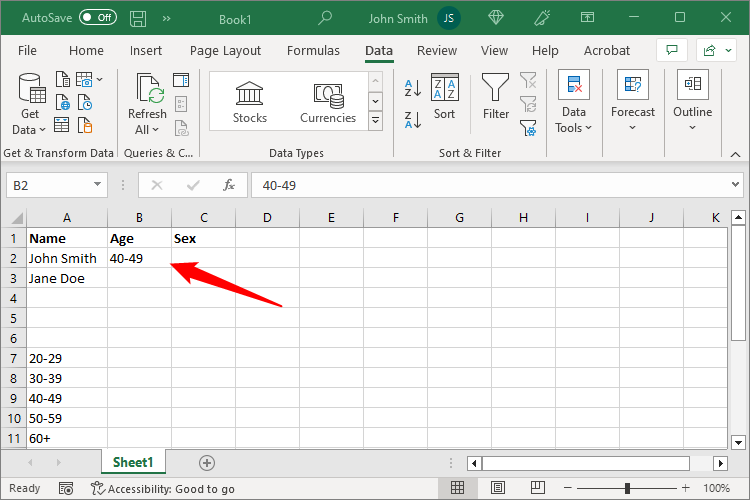The height and width of the screenshot is (500, 750).
Task: Select the Stocks data type
Action: coord(250,102)
